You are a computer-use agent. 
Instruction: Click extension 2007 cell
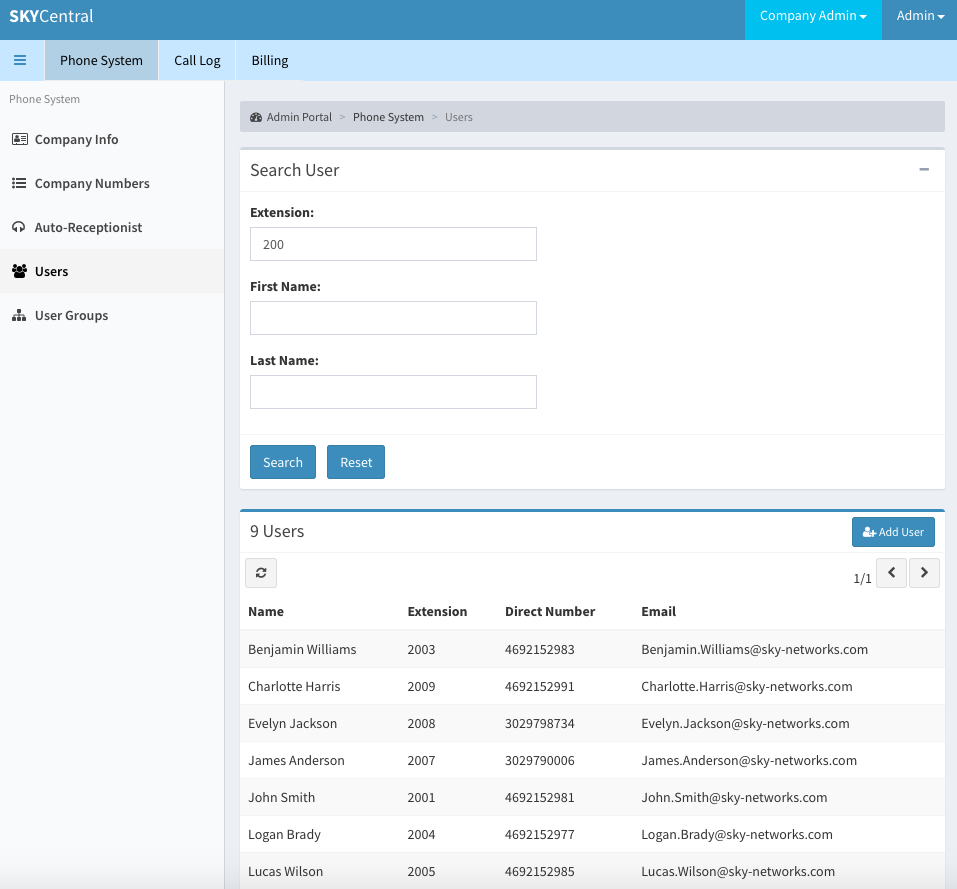[x=421, y=760]
